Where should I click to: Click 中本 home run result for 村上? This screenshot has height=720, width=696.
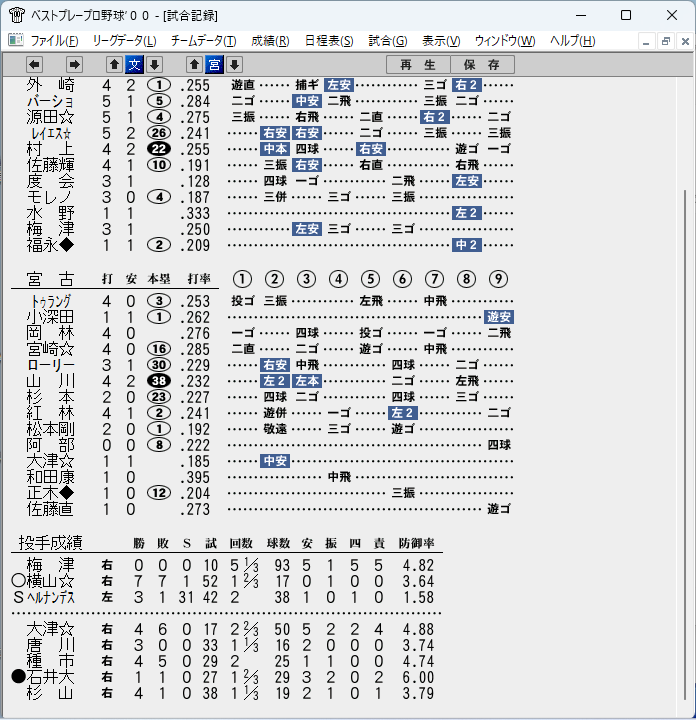coord(275,149)
